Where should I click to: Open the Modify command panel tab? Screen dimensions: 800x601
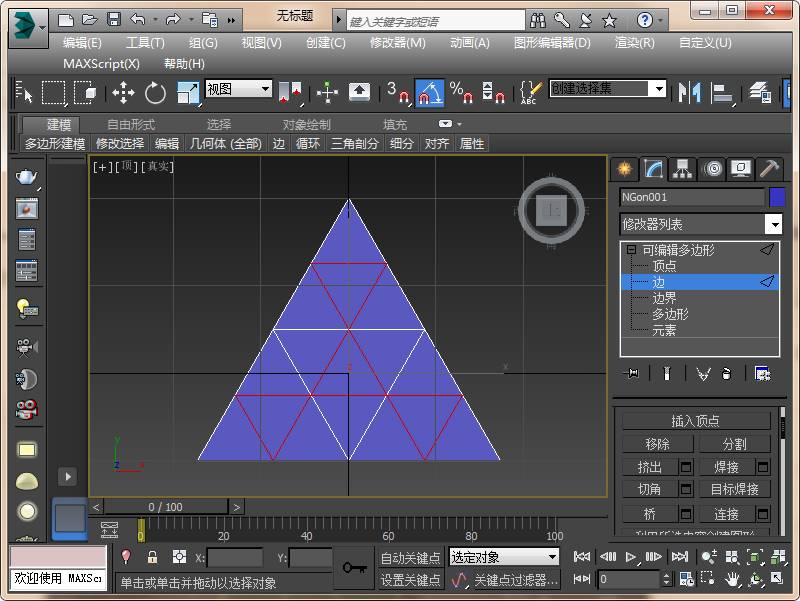click(x=653, y=168)
